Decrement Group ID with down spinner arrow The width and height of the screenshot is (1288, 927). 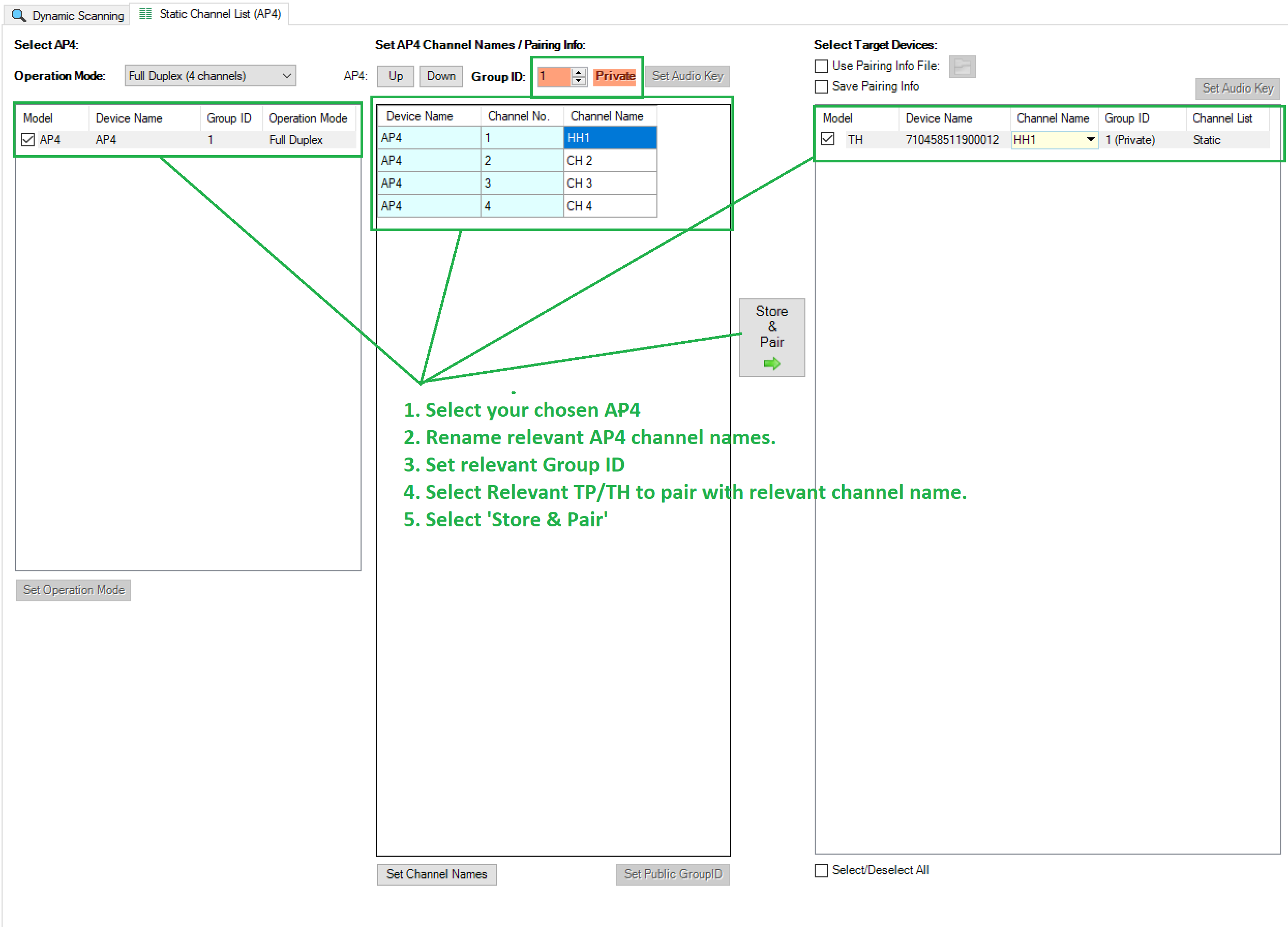[x=578, y=81]
